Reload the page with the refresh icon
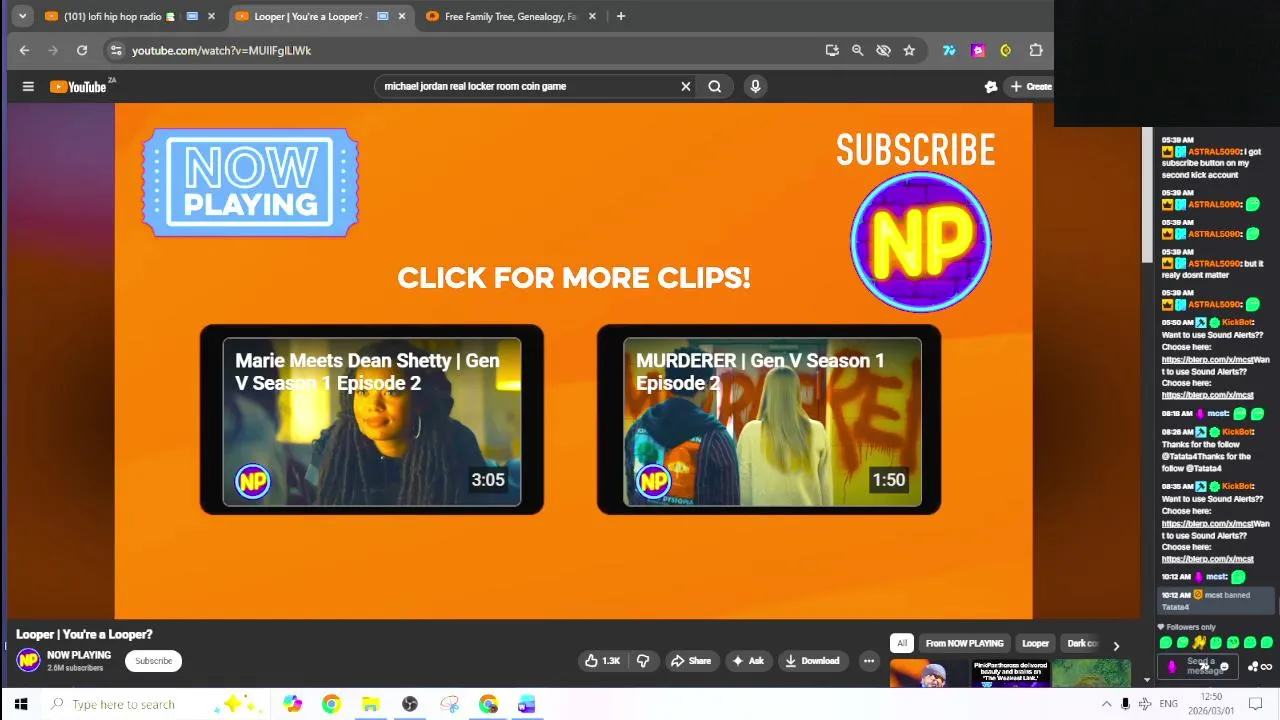The width and height of the screenshot is (1280, 720). [x=82, y=50]
